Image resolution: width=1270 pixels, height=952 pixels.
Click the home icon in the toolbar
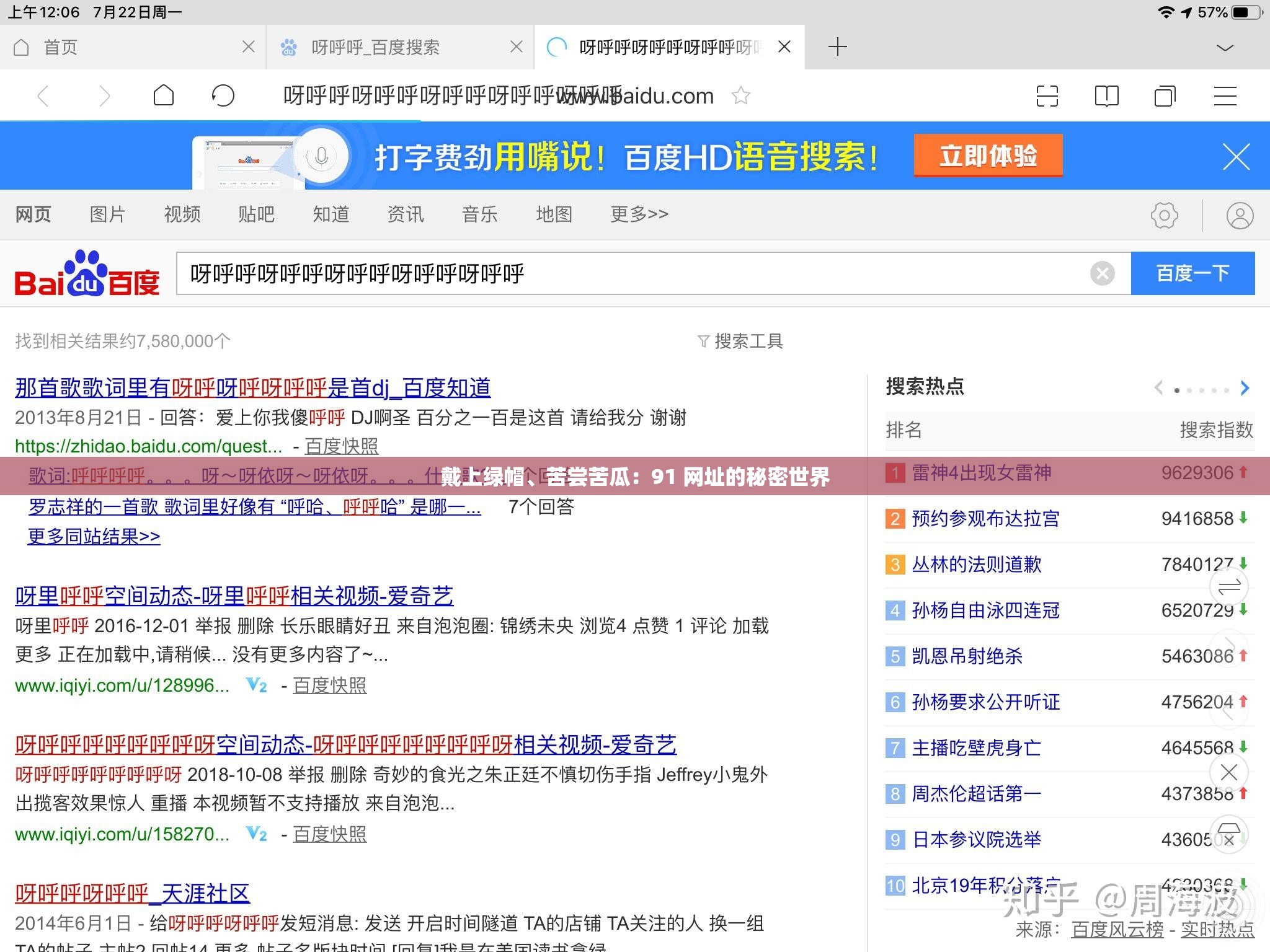(x=163, y=96)
